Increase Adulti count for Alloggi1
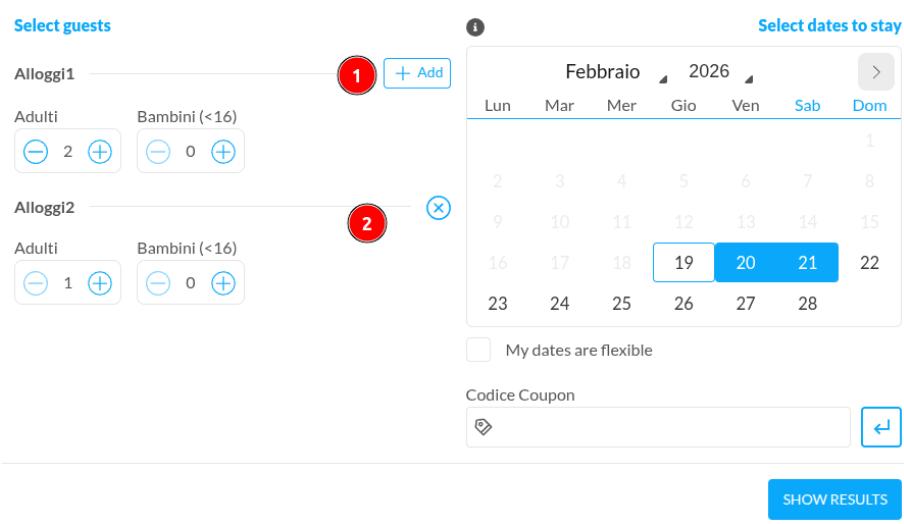Image resolution: width=904 pixels, height=524 pixels. pyautogui.click(x=100, y=151)
